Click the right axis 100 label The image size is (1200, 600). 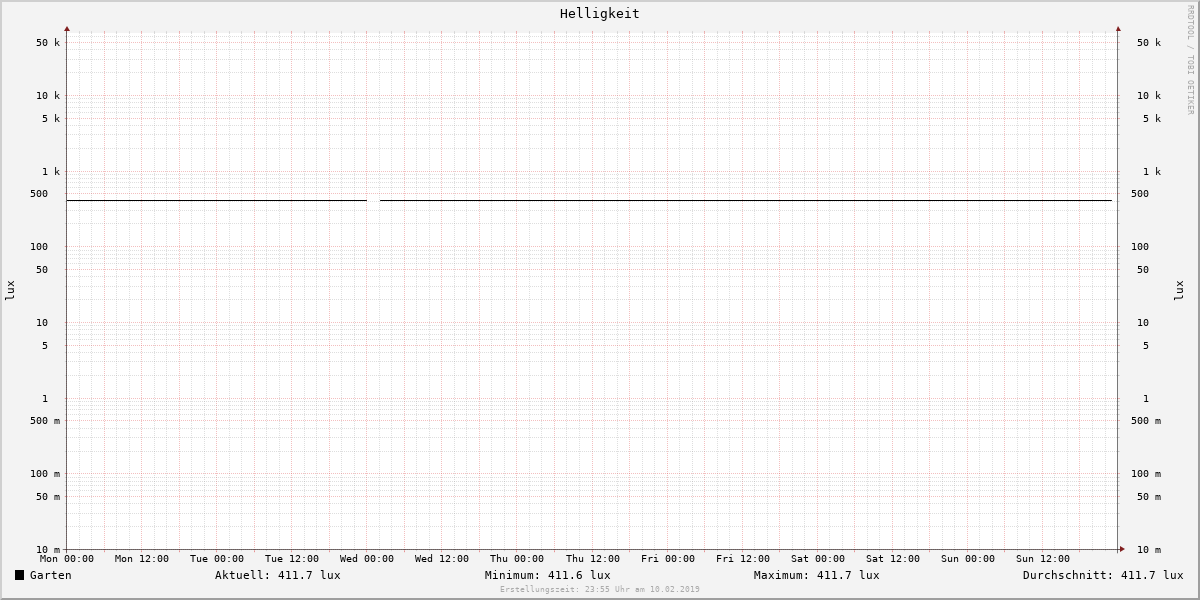pyautogui.click(x=1140, y=247)
